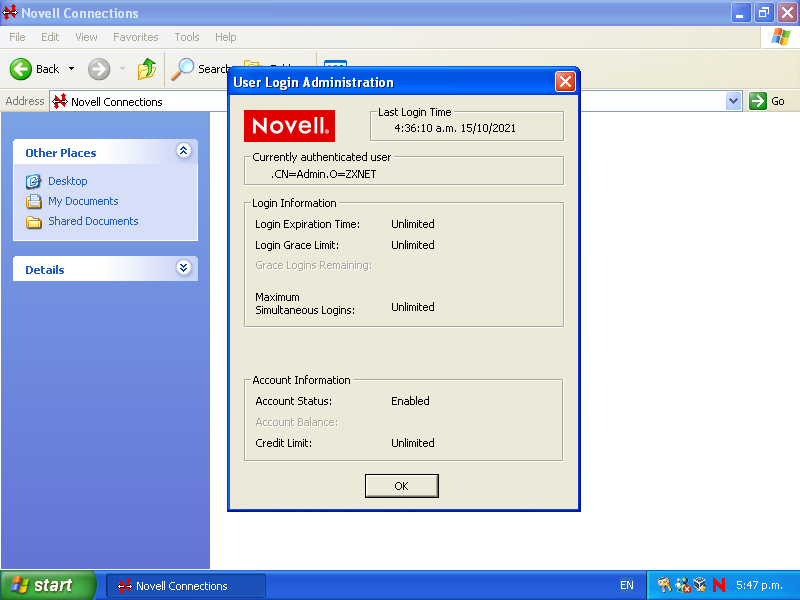This screenshot has width=800, height=600.
Task: Open the File menu
Action: (17, 37)
